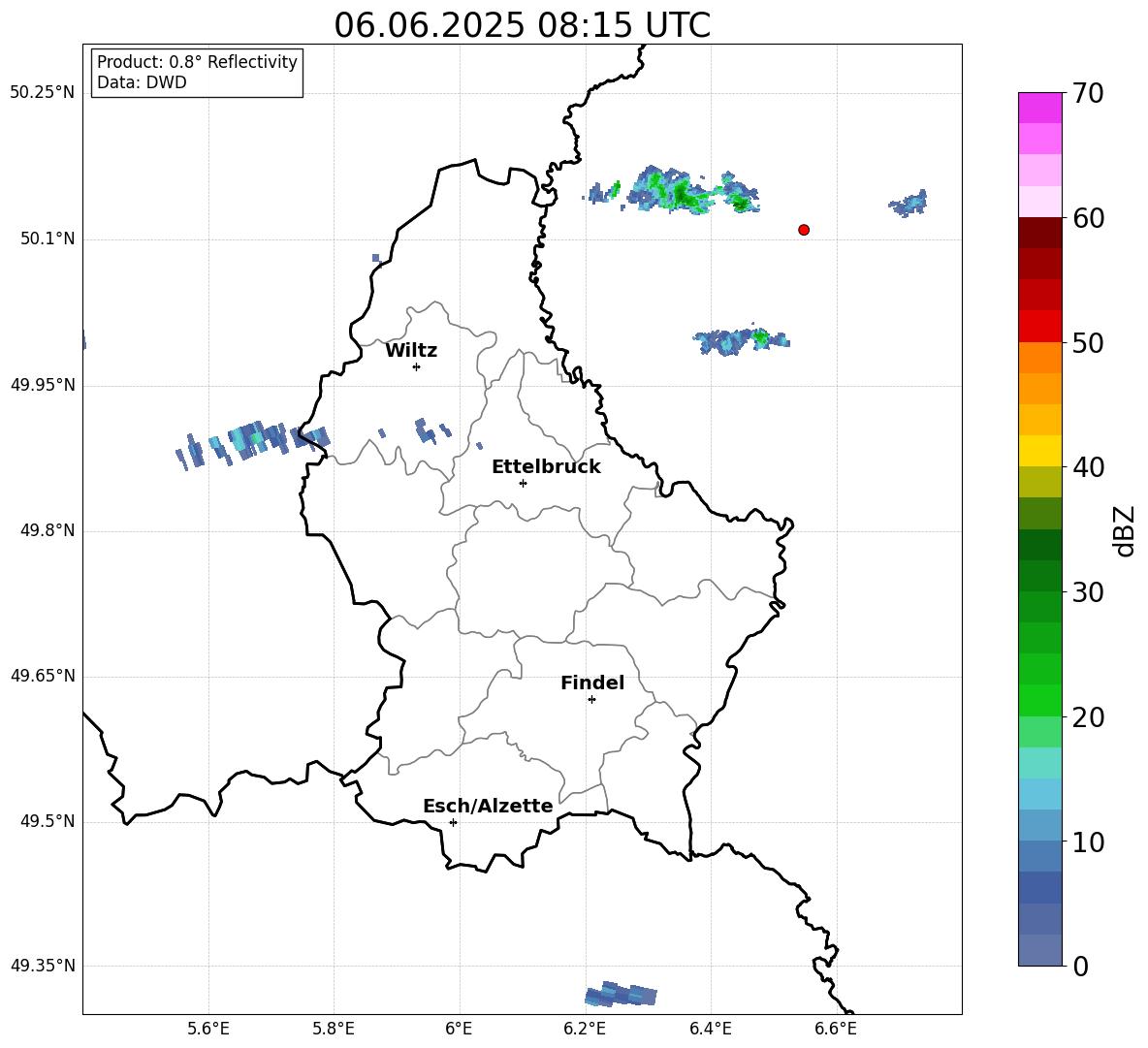Click the 49.35°N latitude label
The height and width of the screenshot is (1048, 1148).
click(x=43, y=966)
